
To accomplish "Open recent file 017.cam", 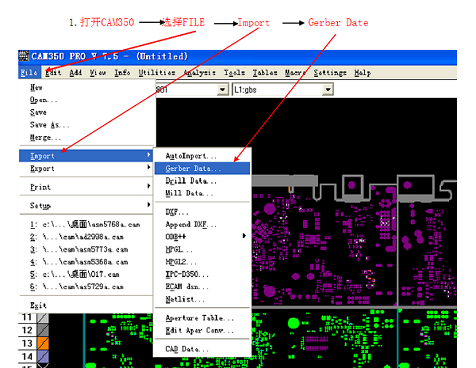I will tap(86, 274).
